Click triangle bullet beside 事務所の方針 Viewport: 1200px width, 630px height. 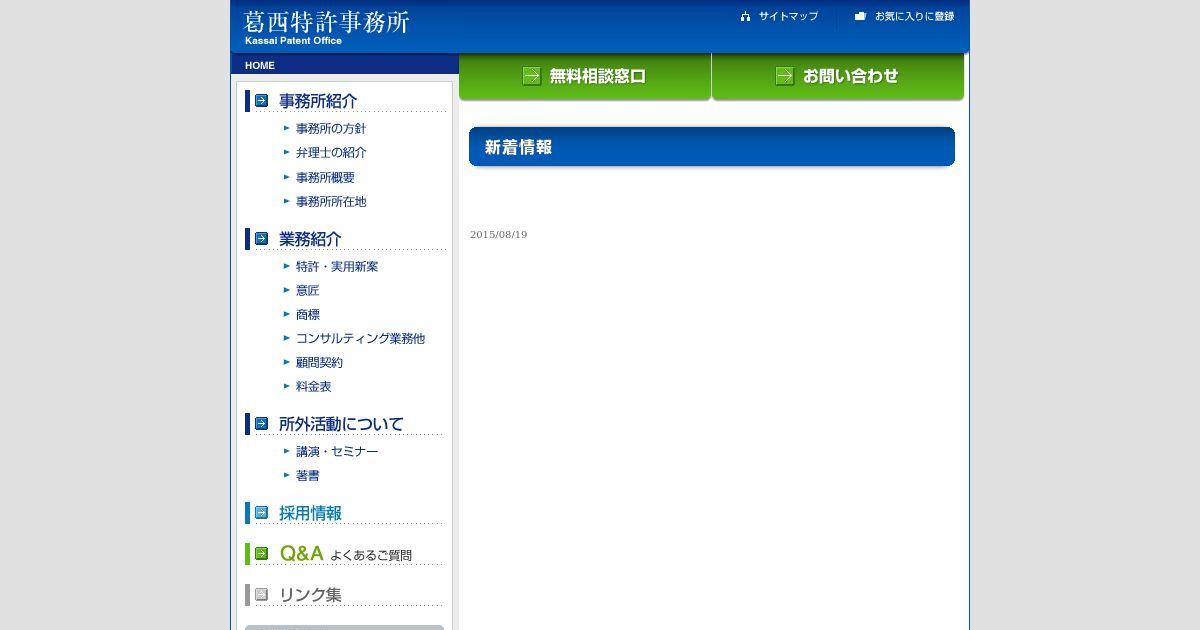[287, 128]
